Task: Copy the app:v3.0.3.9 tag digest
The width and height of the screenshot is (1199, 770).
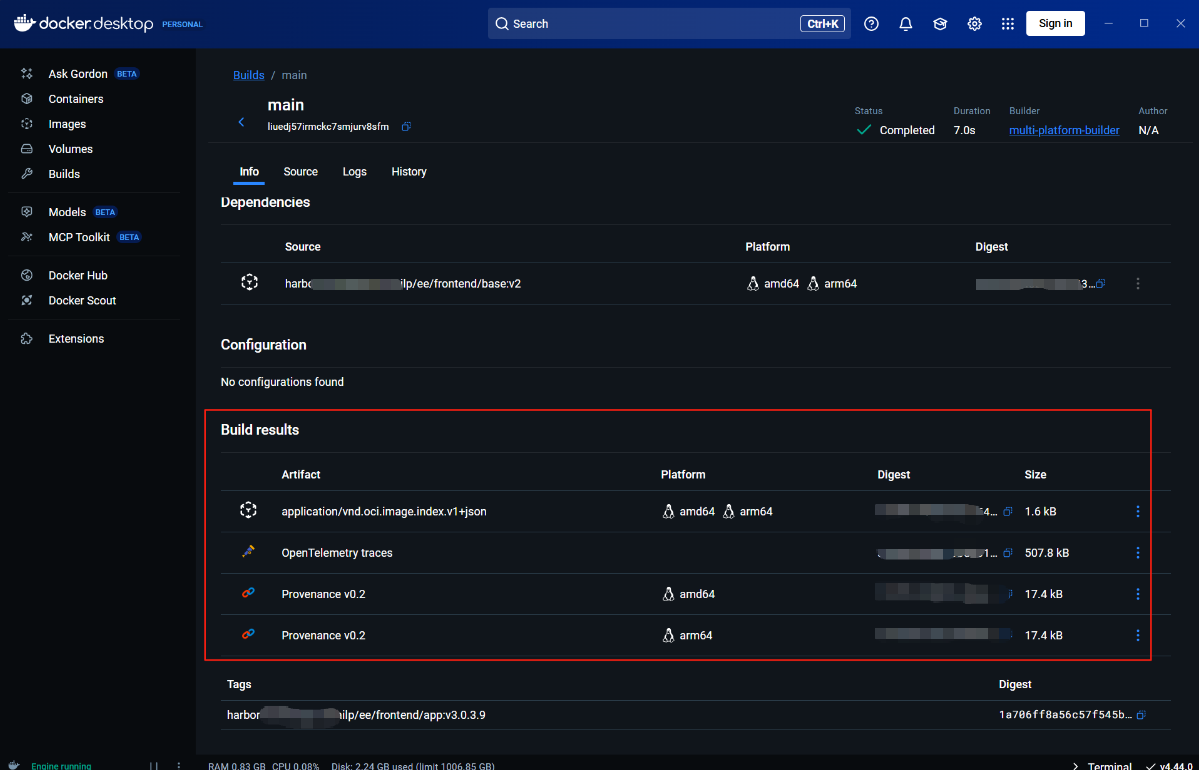Action: point(1141,715)
